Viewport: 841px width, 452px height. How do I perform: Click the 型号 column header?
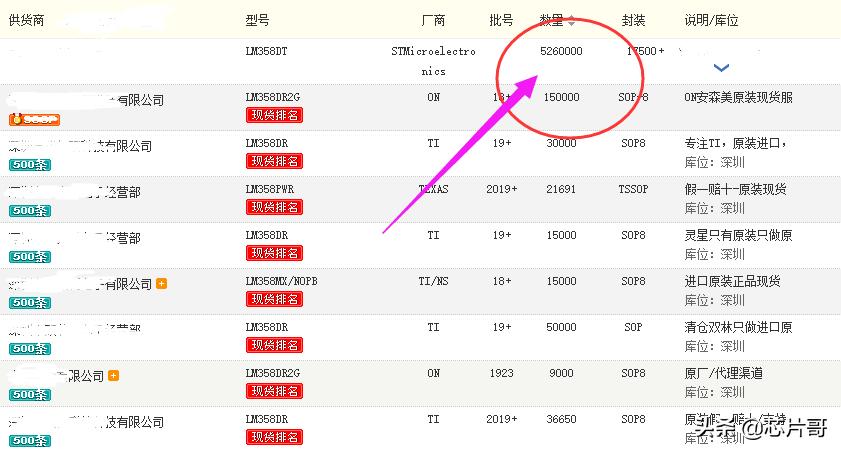(257, 21)
